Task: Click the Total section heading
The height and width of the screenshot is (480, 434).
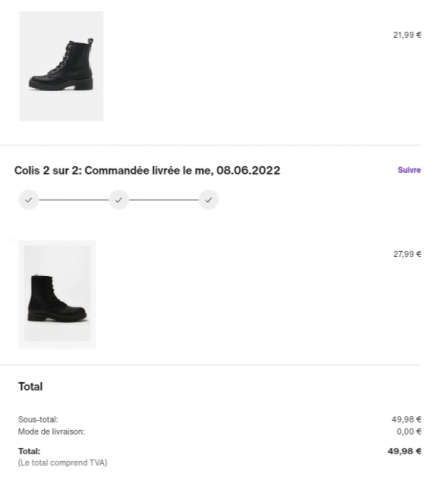Action: click(x=30, y=387)
